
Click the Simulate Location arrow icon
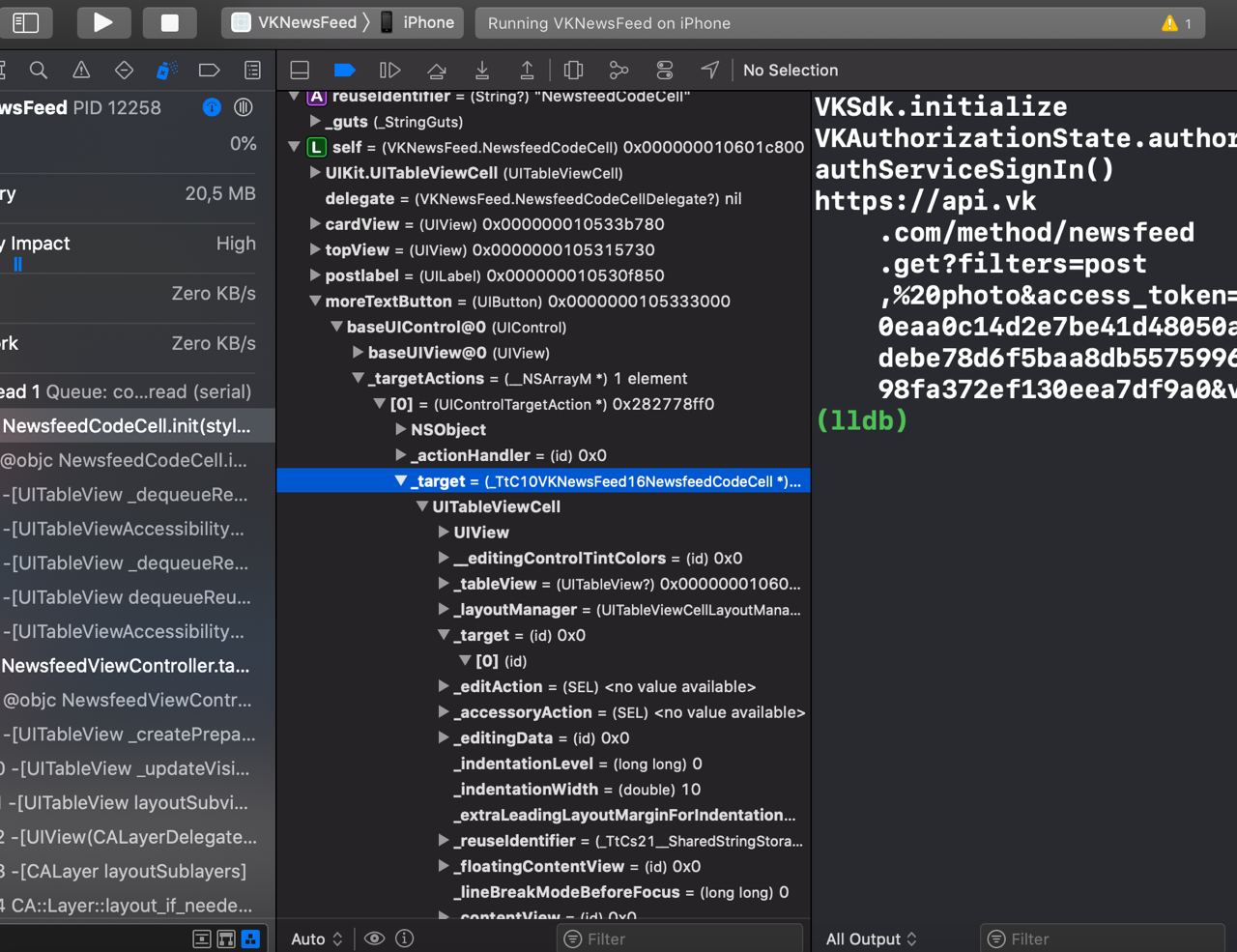pyautogui.click(x=709, y=70)
